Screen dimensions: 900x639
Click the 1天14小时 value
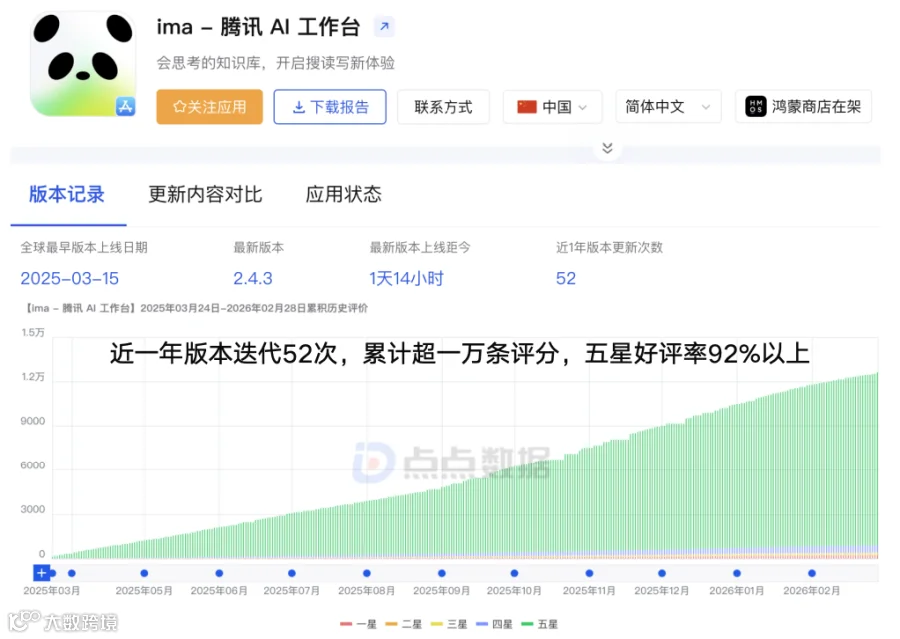pos(406,278)
